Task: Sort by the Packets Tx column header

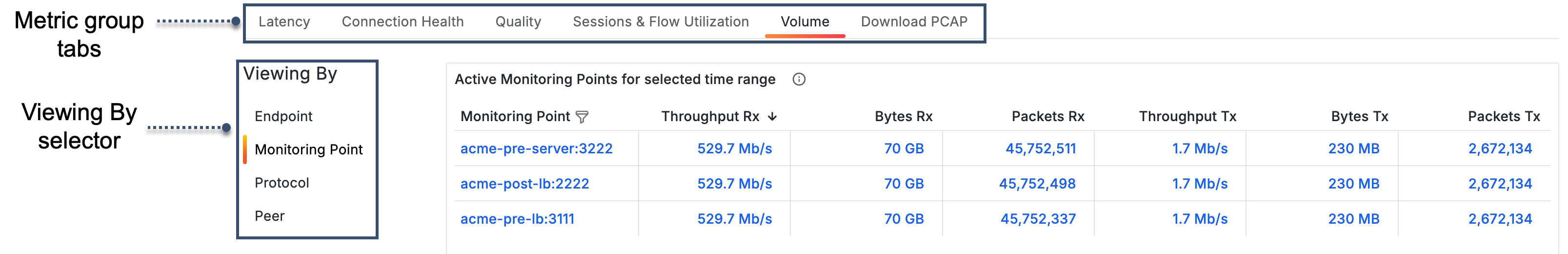Action: (1504, 116)
